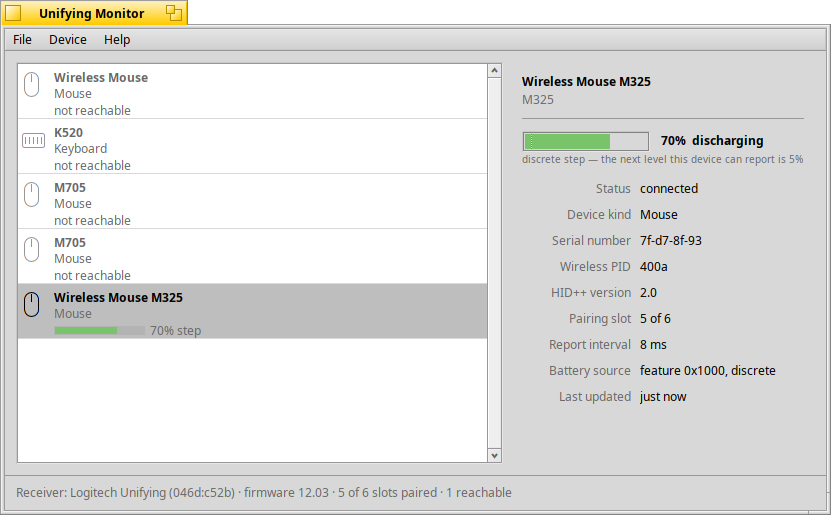Click the "Keyboard" label under K520
Screen dimensions: 831x515
coord(81,149)
